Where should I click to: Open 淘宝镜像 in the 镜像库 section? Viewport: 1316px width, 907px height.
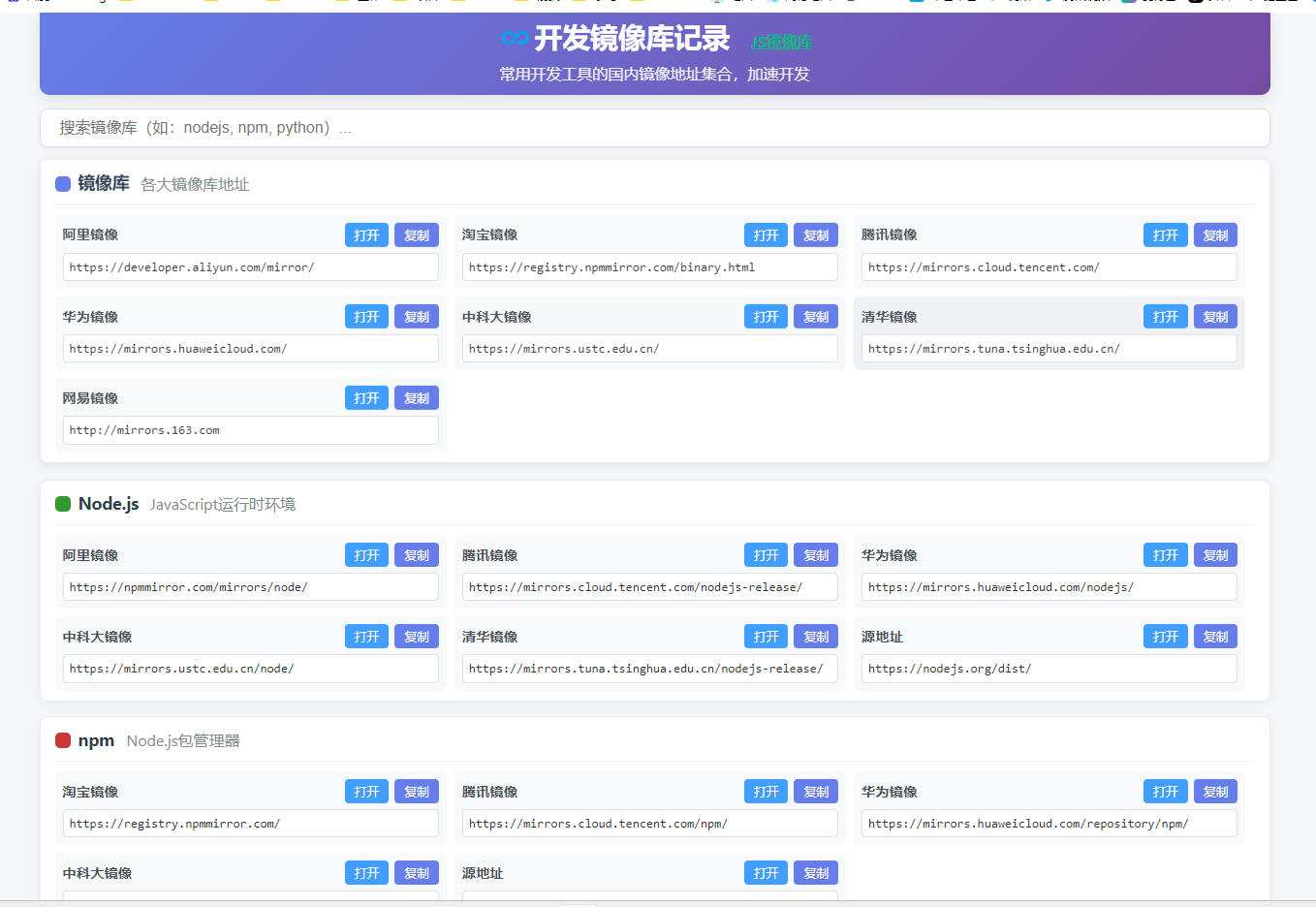point(766,235)
